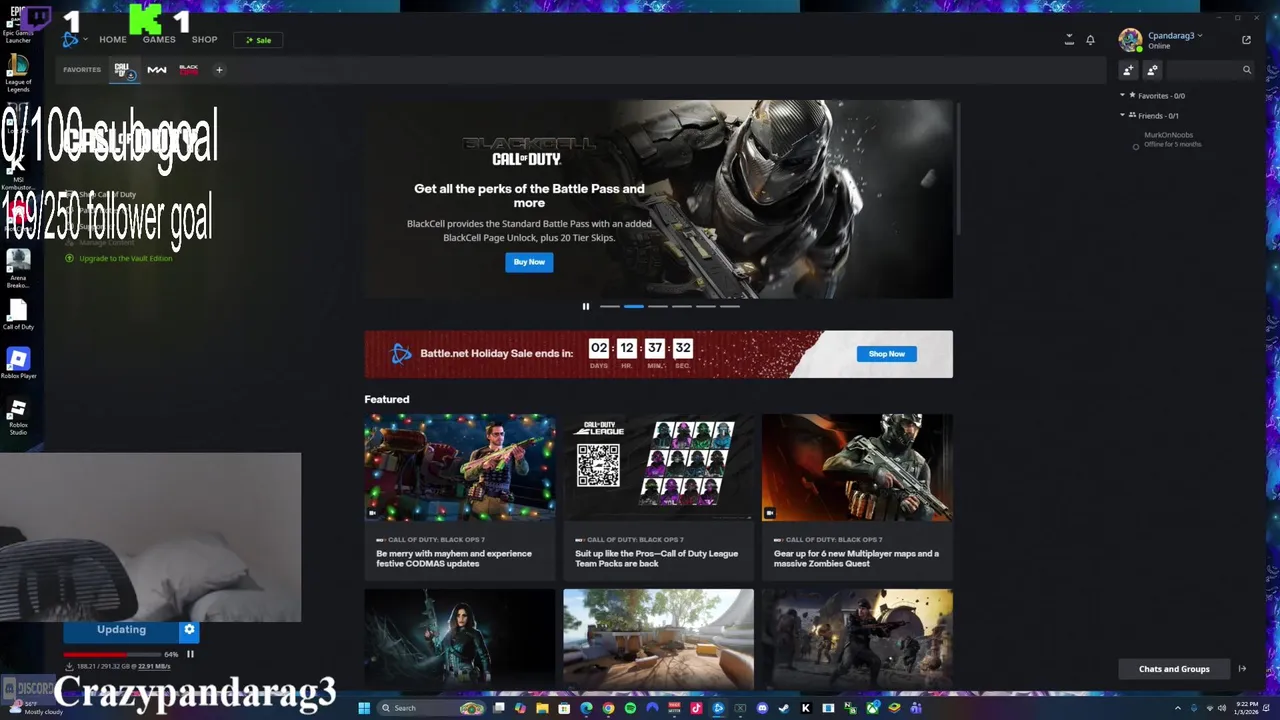
Task: Open the outdoor map thumbnail in bottom row
Action: [x=658, y=638]
